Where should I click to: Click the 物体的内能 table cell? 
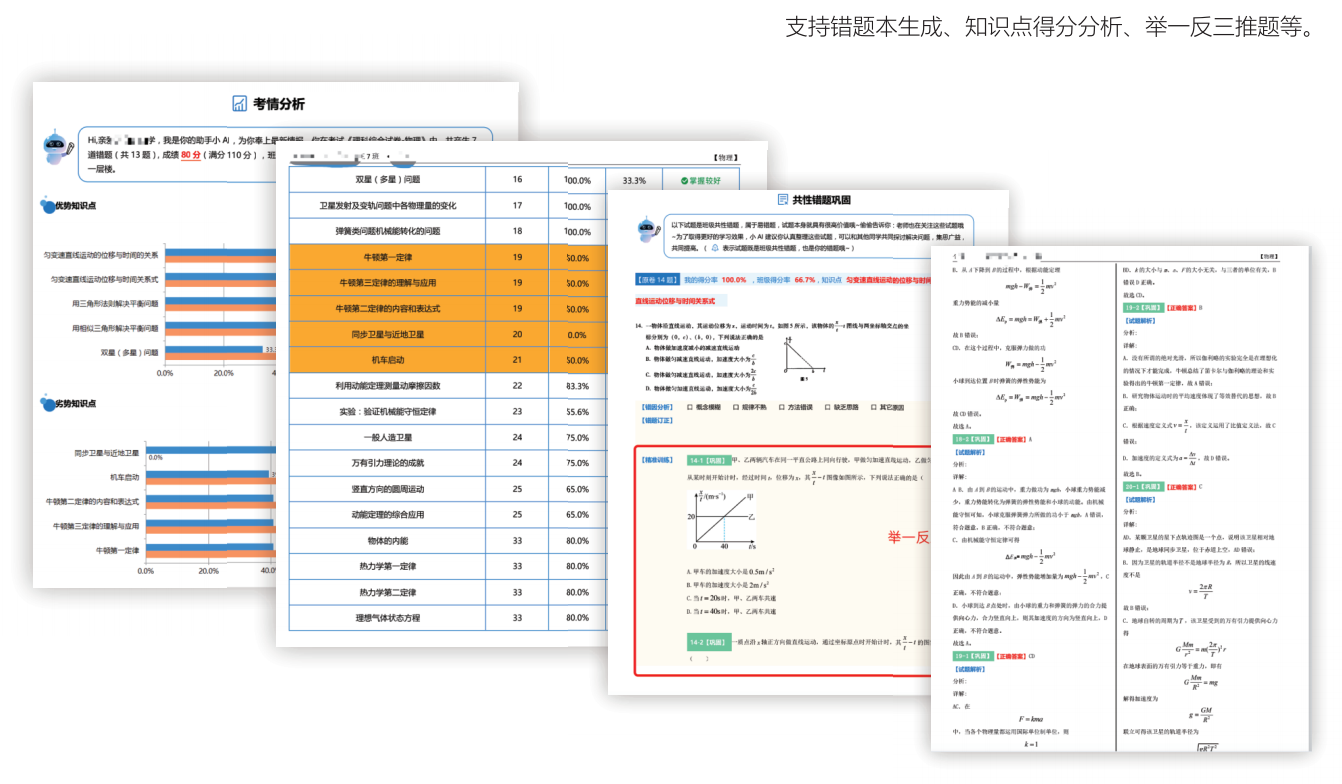click(x=388, y=541)
